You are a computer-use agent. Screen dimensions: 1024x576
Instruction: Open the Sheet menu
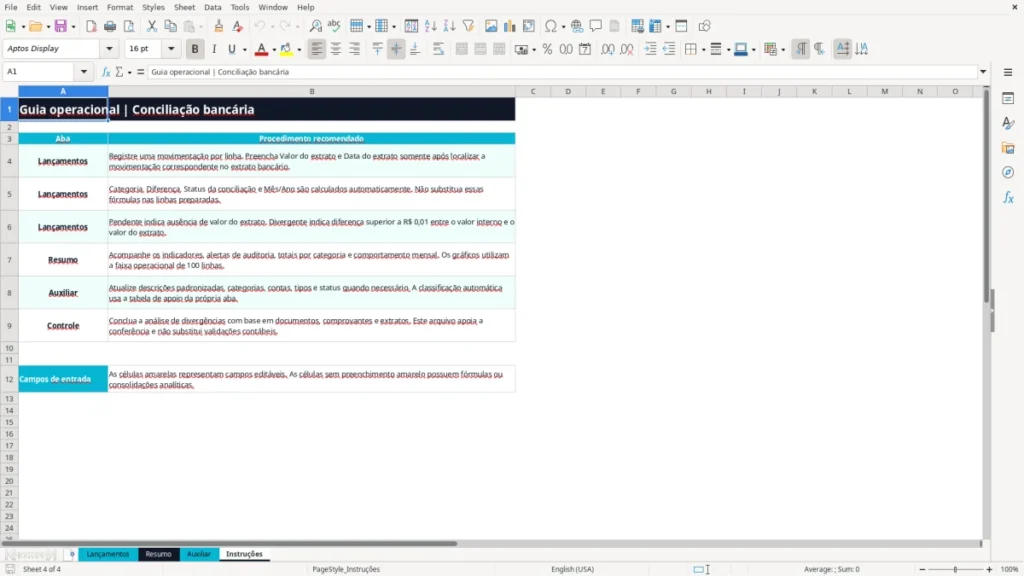184,7
